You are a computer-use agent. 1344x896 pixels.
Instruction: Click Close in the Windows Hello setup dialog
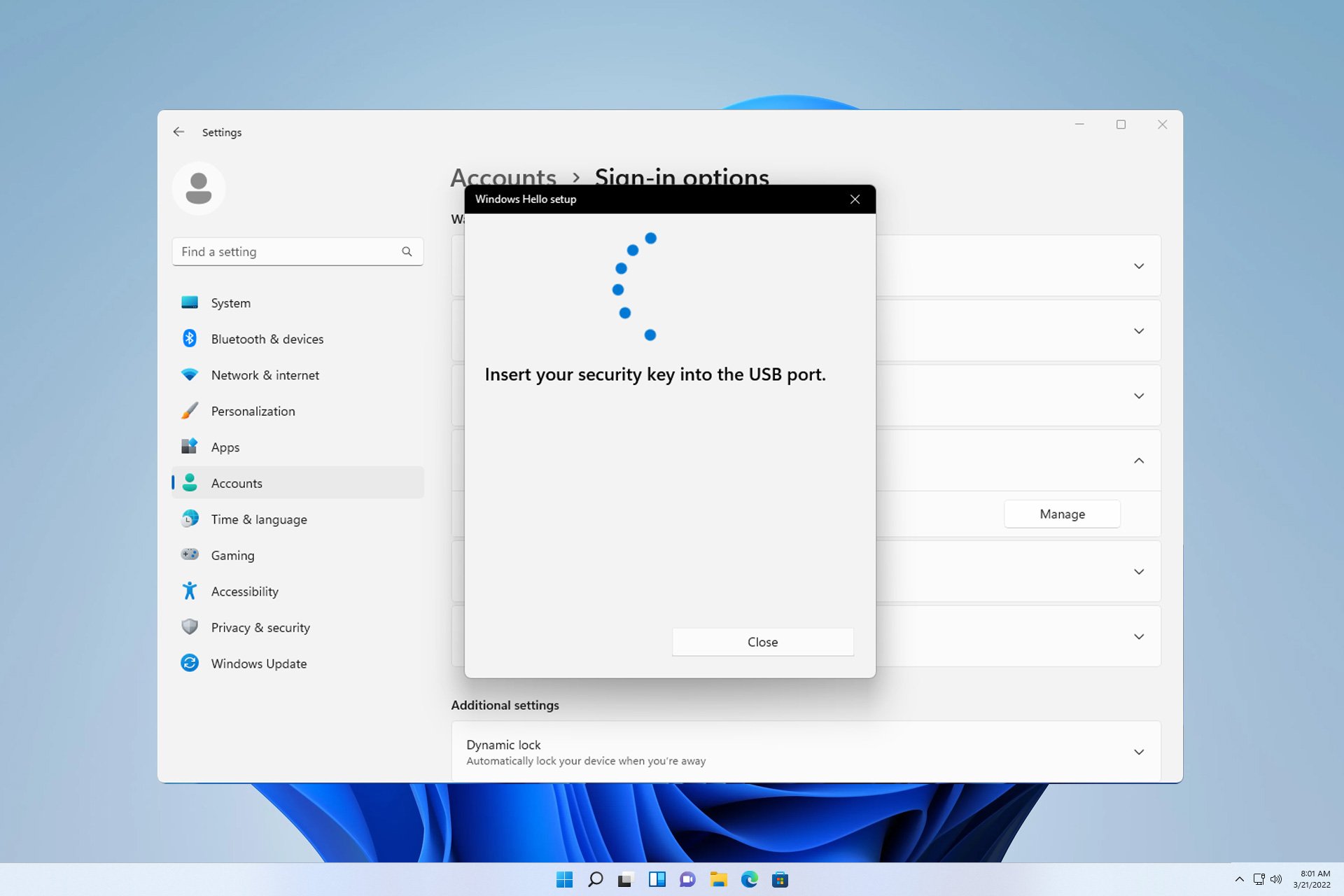pyautogui.click(x=762, y=642)
